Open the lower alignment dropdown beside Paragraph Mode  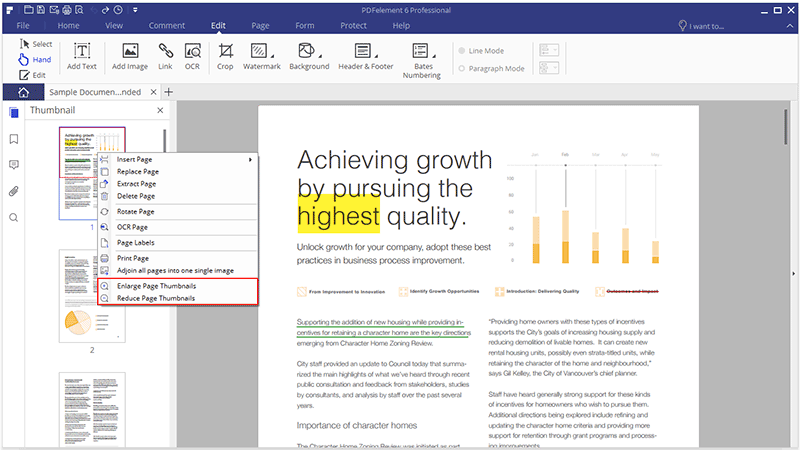(549, 68)
